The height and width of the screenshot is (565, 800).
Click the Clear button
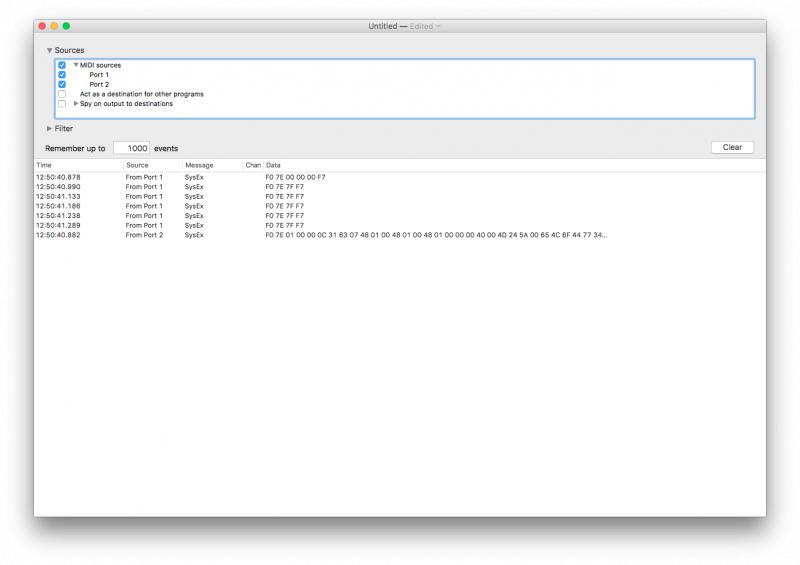[x=732, y=147]
